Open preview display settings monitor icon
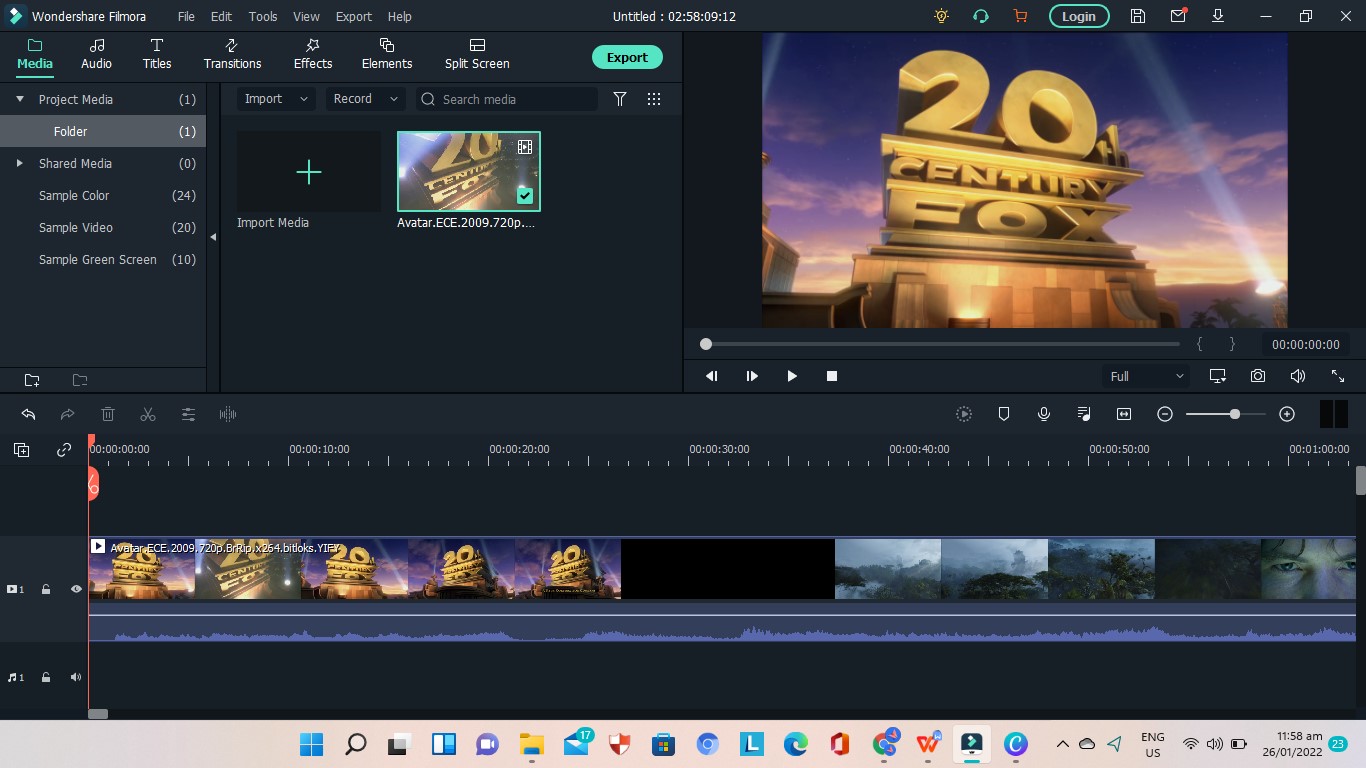Image resolution: width=1366 pixels, height=768 pixels. click(x=1218, y=376)
